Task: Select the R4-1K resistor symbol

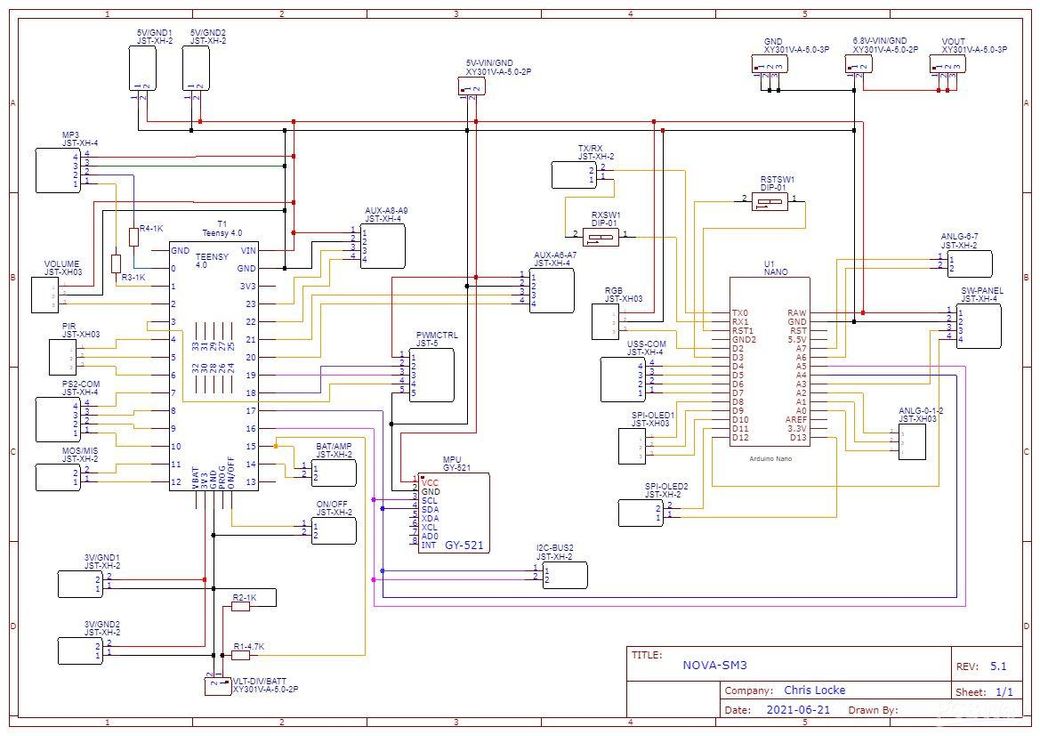Action: tap(133, 237)
